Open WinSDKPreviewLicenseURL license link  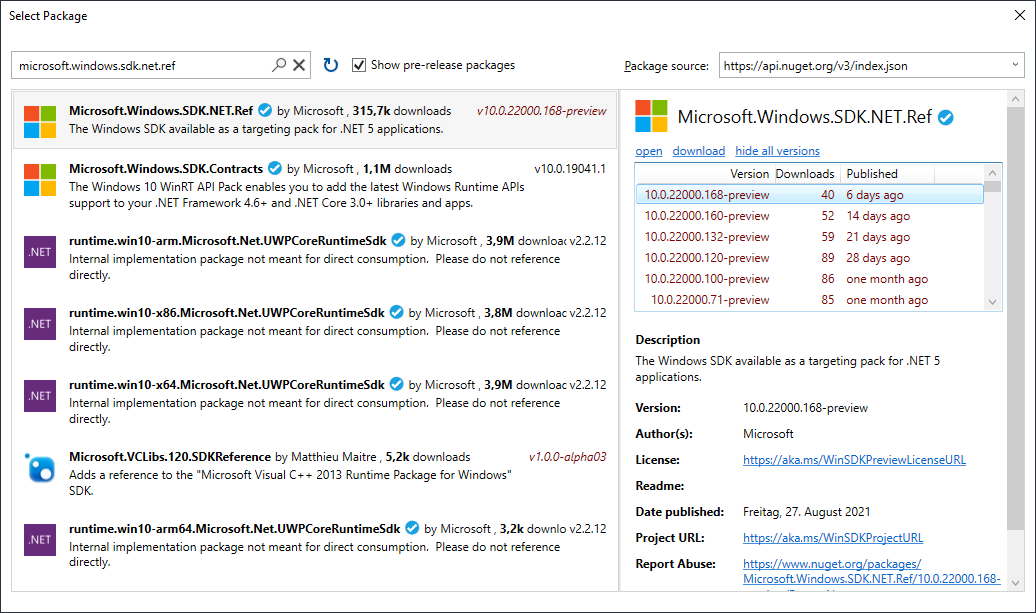(x=854, y=460)
